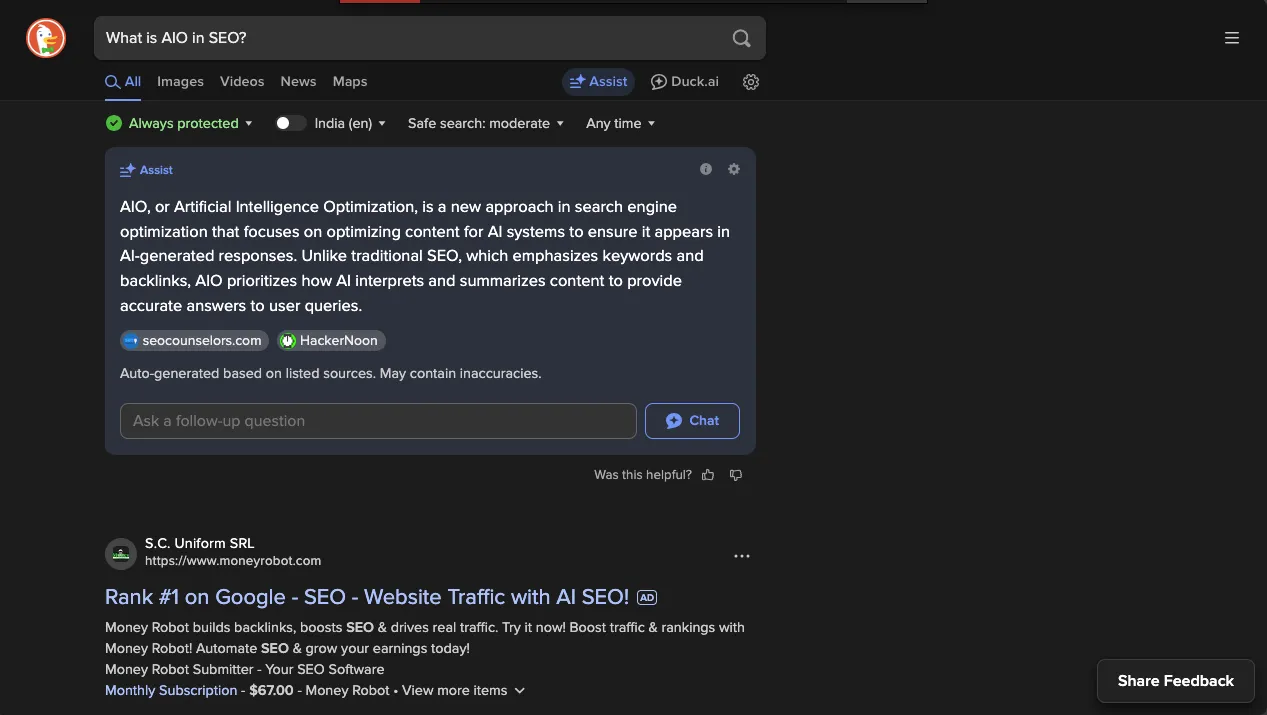Click the $67.00 price text
Image resolution: width=1267 pixels, height=715 pixels.
point(271,690)
